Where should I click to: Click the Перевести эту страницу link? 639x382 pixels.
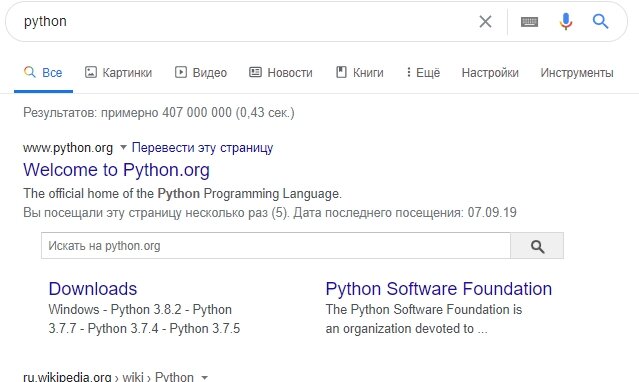coord(202,148)
